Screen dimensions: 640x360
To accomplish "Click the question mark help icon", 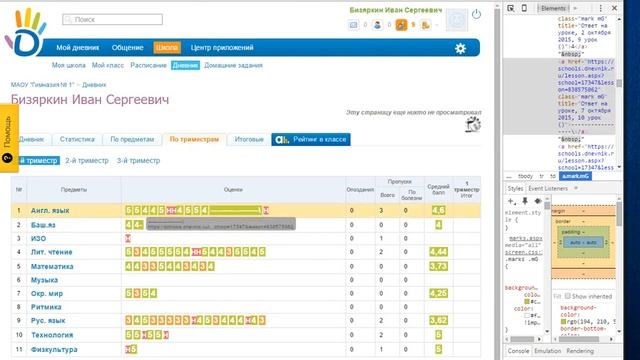I will pyautogui.click(x=7, y=158).
